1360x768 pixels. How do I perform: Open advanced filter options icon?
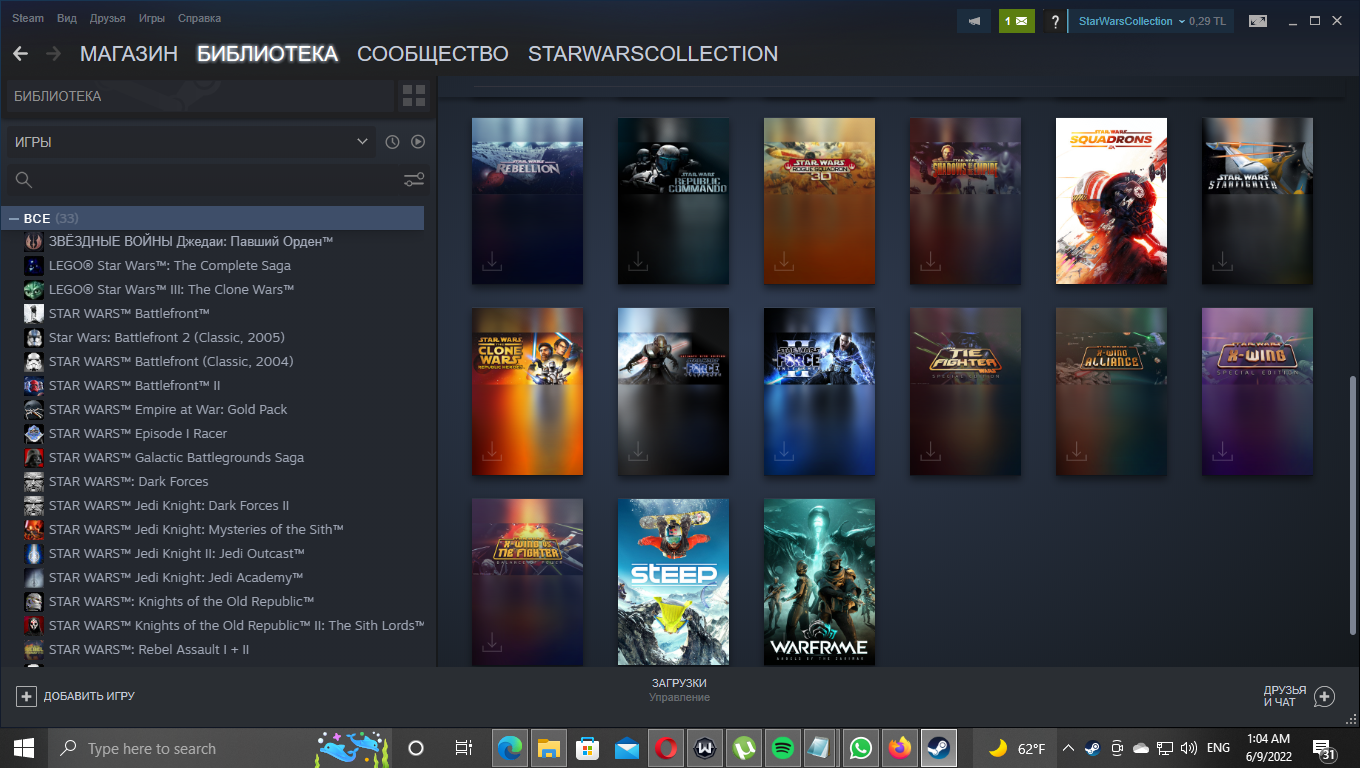click(x=414, y=180)
